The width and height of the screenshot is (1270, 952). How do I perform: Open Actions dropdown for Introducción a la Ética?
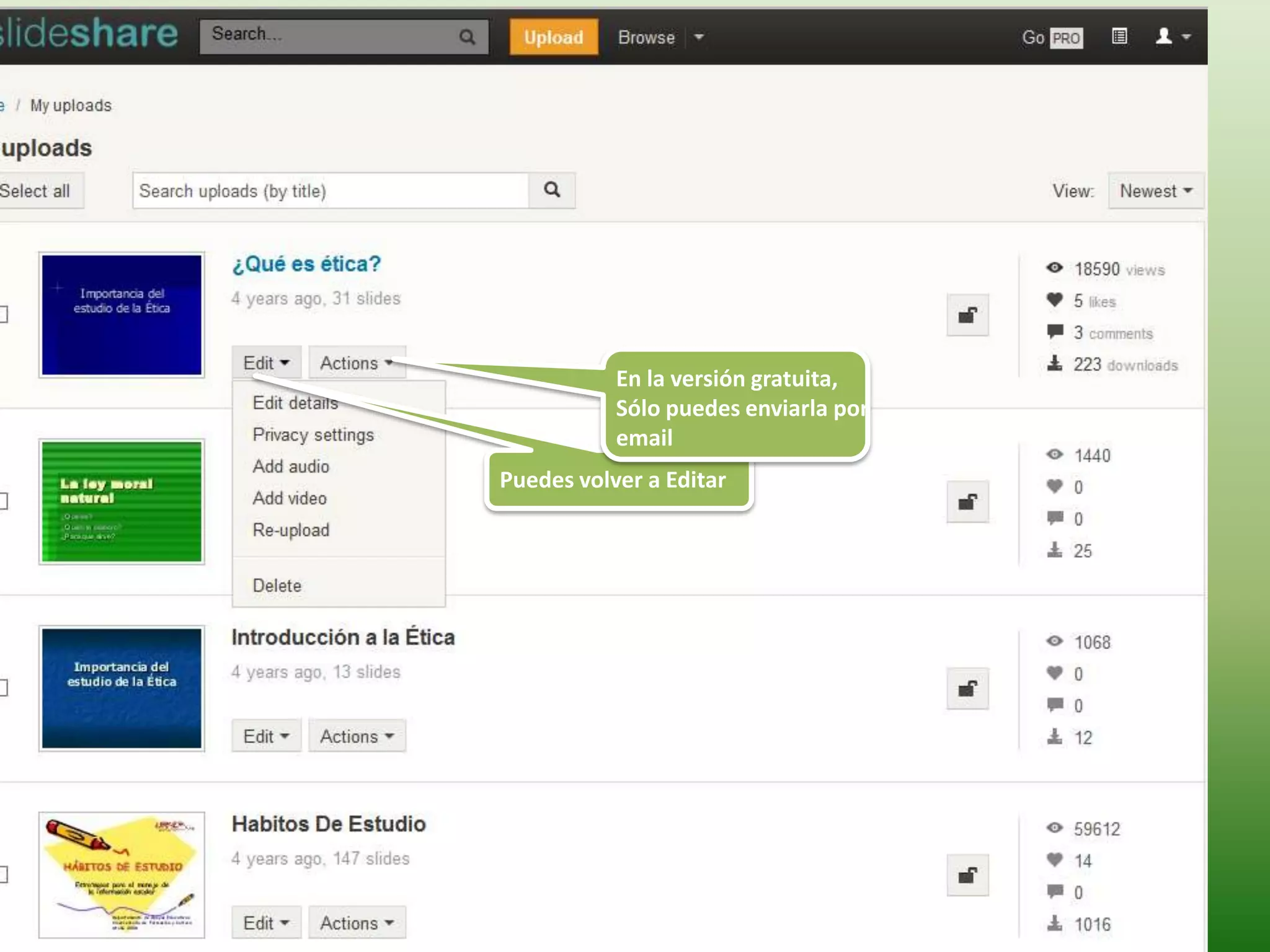click(357, 736)
